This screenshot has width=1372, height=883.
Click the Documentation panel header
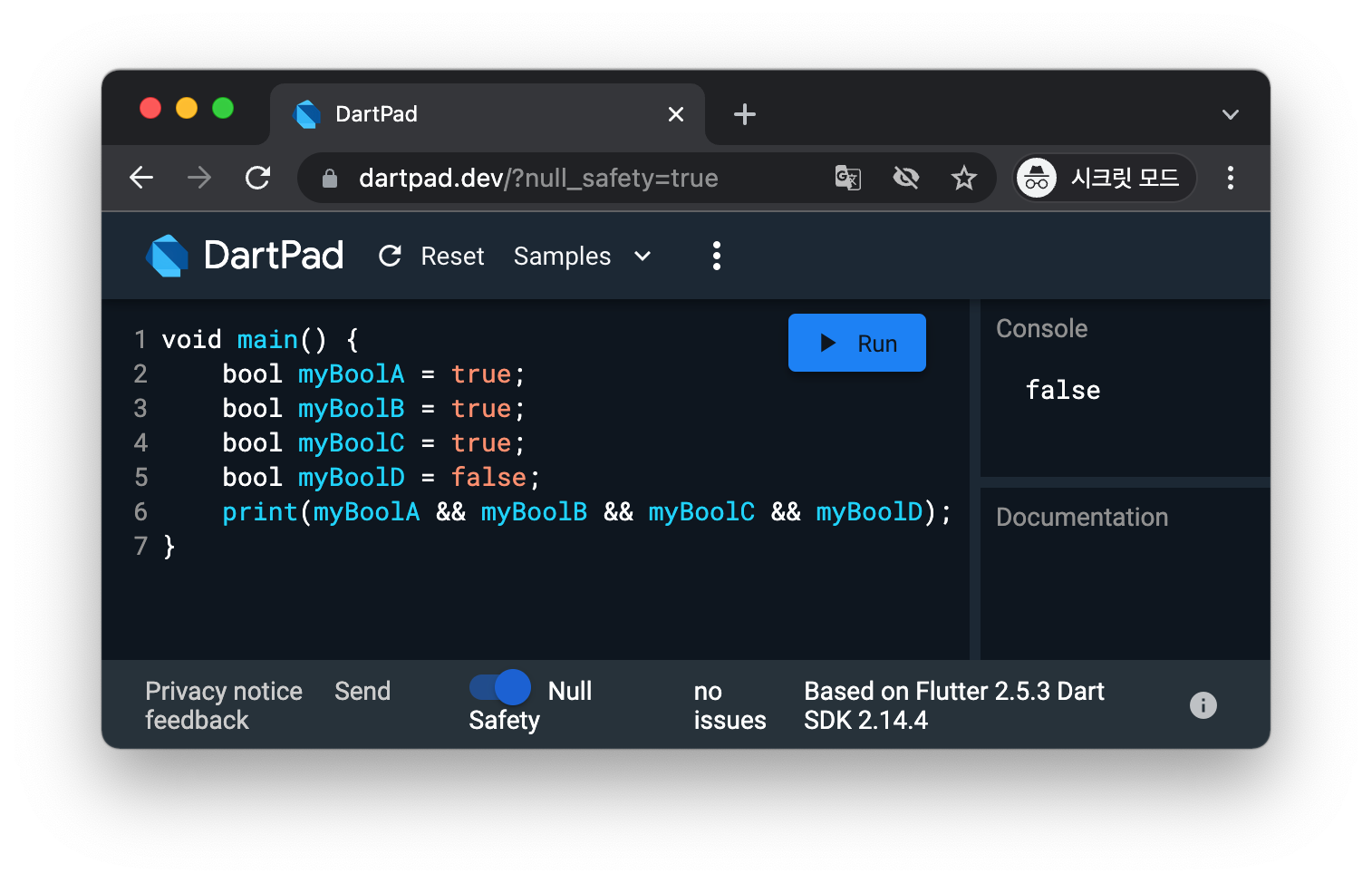point(1082,517)
